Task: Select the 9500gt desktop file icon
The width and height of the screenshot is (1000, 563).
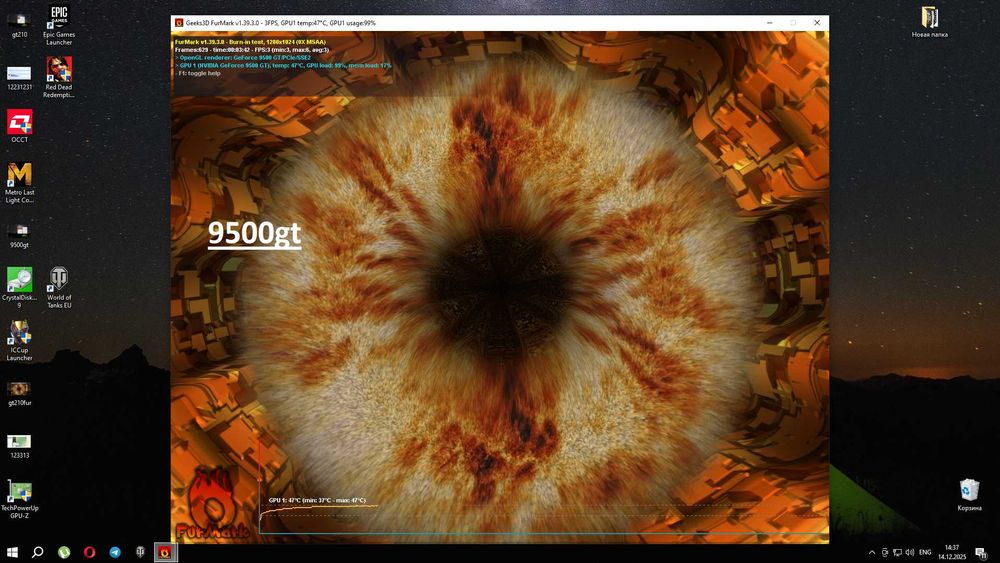Action: pyautogui.click(x=19, y=235)
